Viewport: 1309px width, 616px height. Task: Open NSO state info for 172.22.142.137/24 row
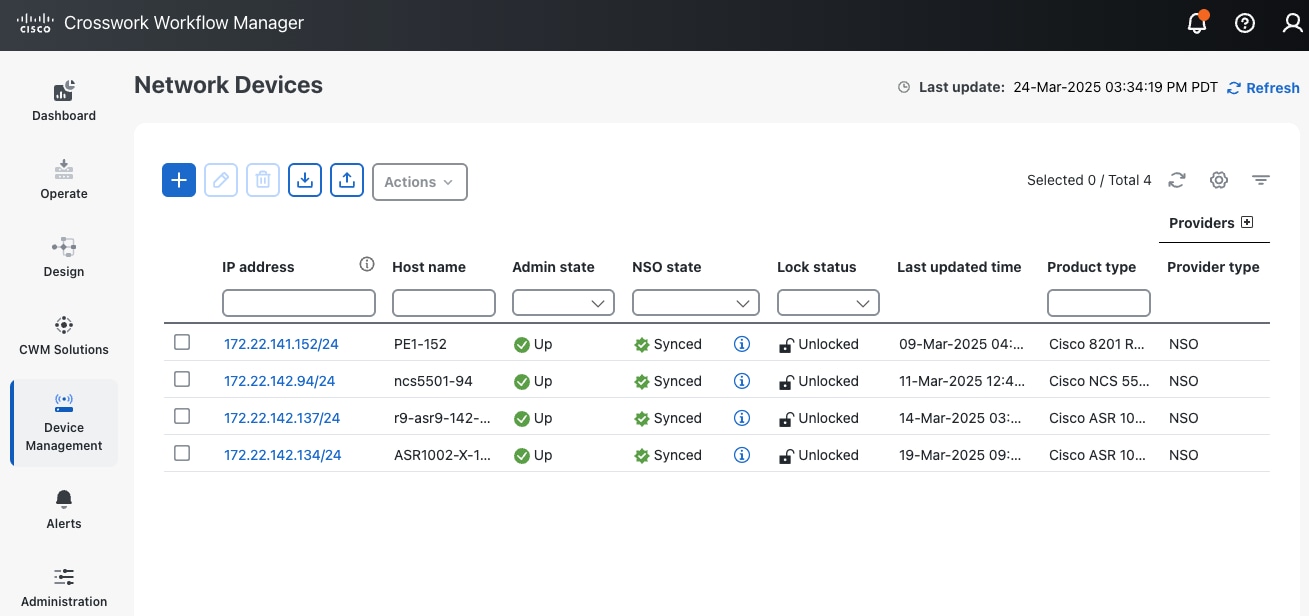pyautogui.click(x=742, y=418)
